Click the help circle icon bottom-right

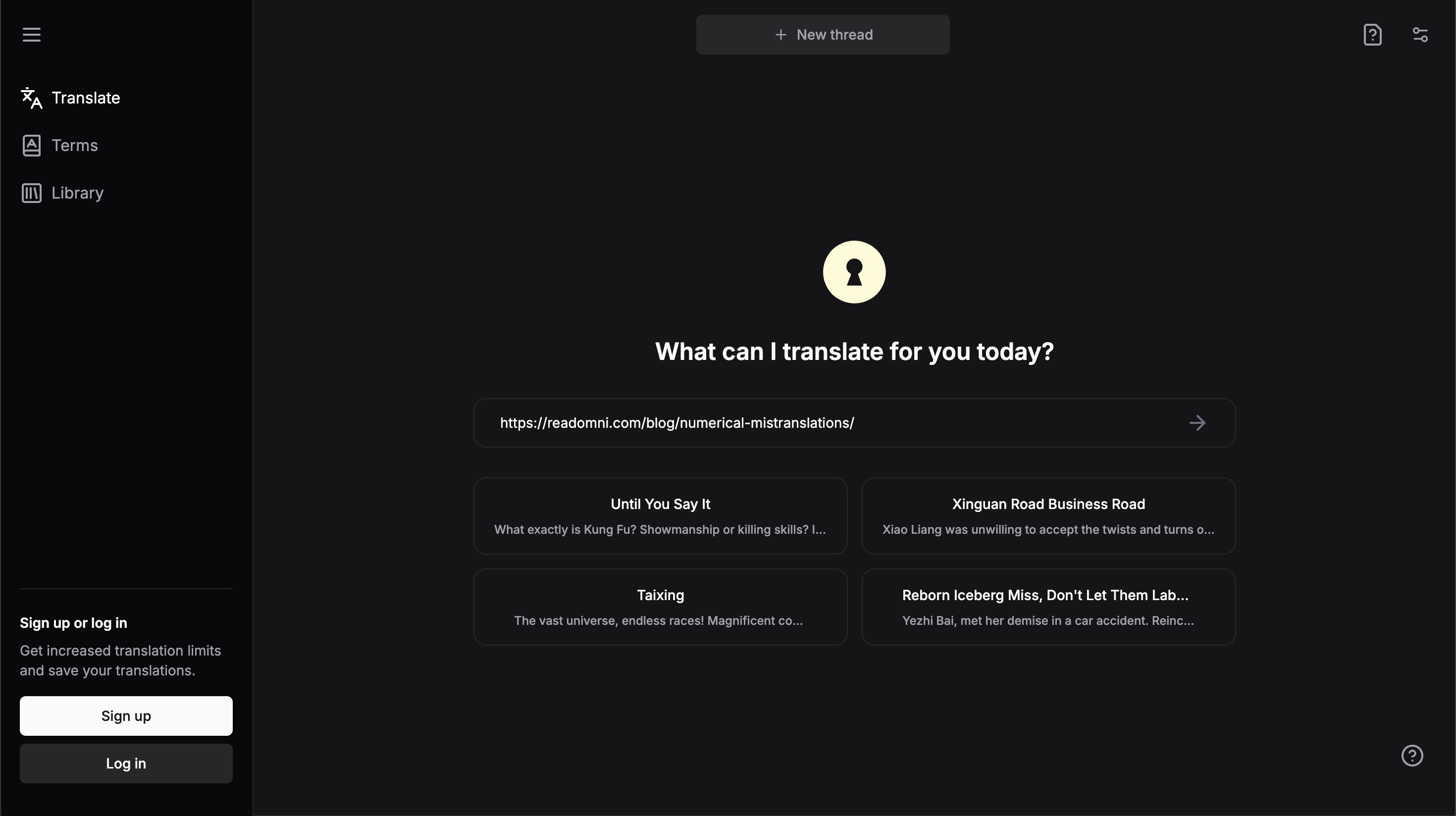[1412, 756]
